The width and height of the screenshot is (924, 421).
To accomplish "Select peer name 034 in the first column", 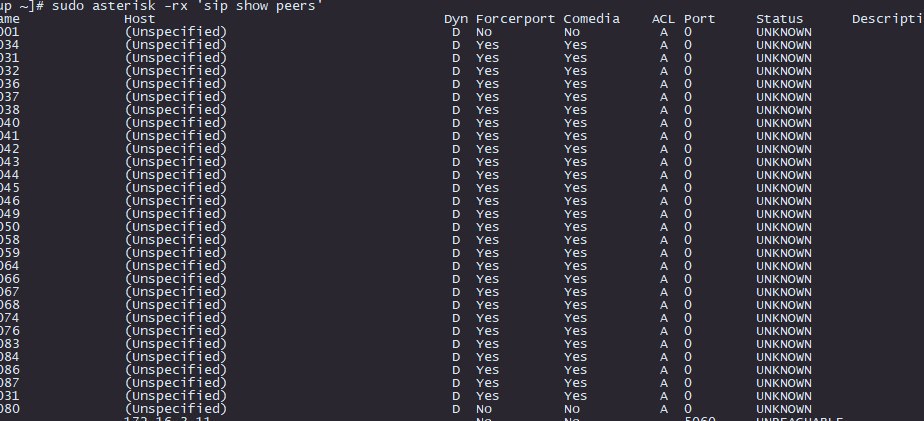I will pos(9,45).
